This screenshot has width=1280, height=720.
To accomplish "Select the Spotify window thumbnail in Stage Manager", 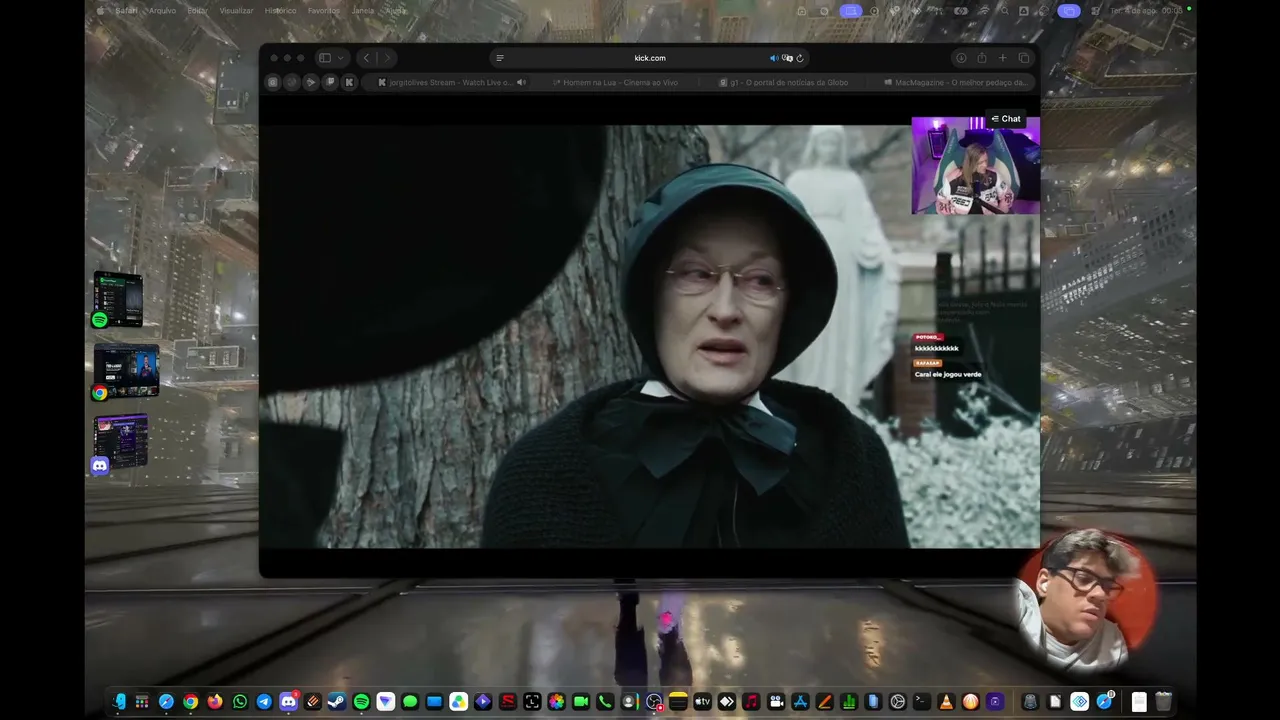I will click(118, 299).
